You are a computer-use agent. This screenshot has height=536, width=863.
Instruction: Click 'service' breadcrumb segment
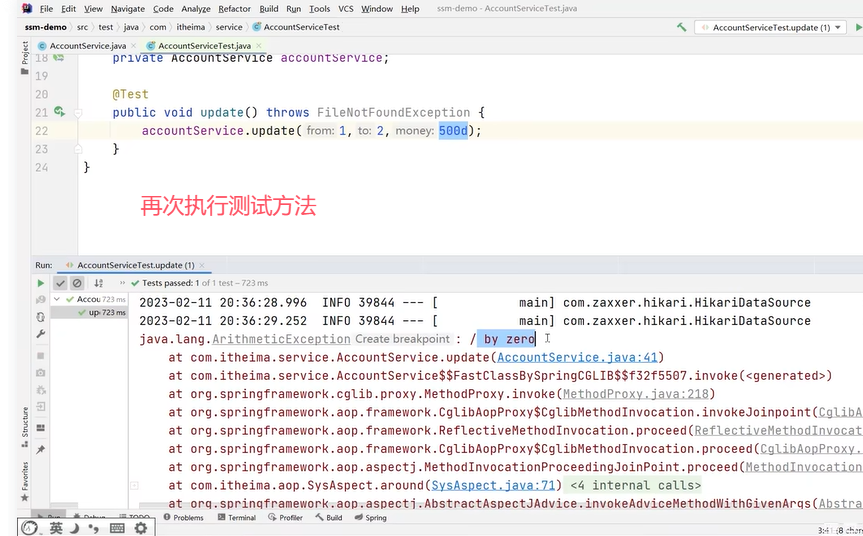point(229,27)
